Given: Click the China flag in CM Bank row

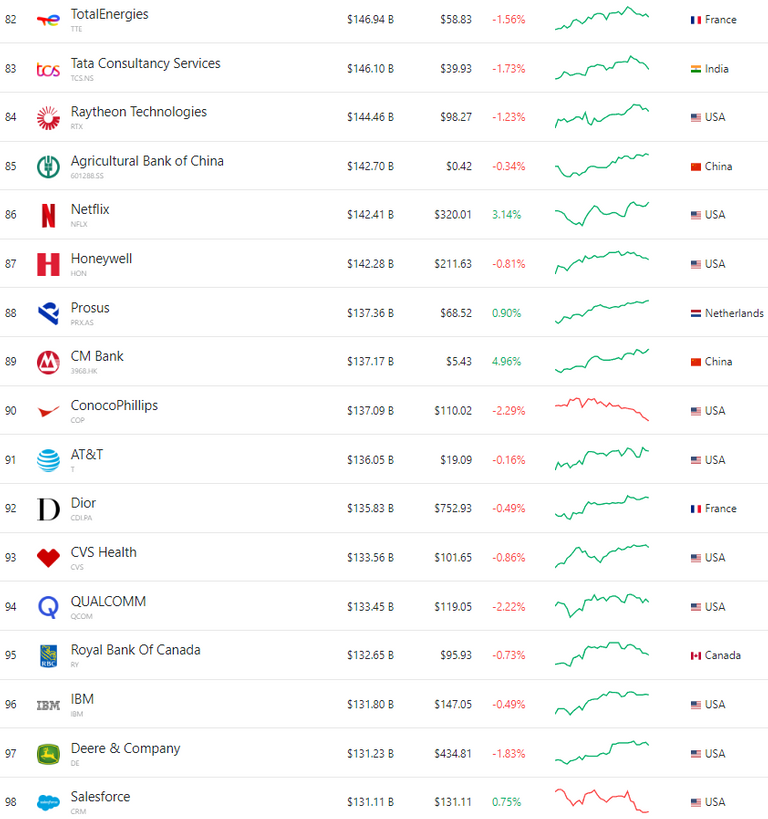Looking at the screenshot, I should coord(695,362).
